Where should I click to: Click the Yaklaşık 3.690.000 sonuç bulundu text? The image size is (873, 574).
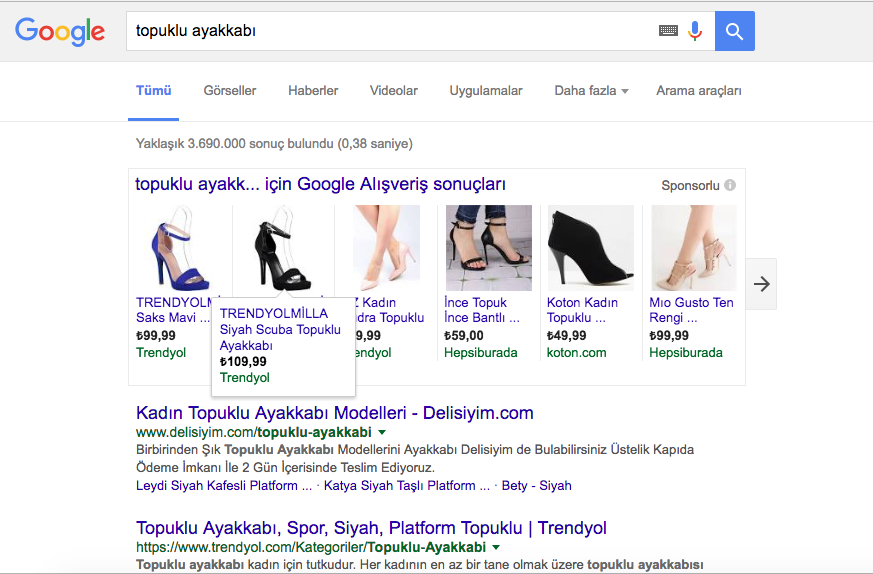(274, 144)
